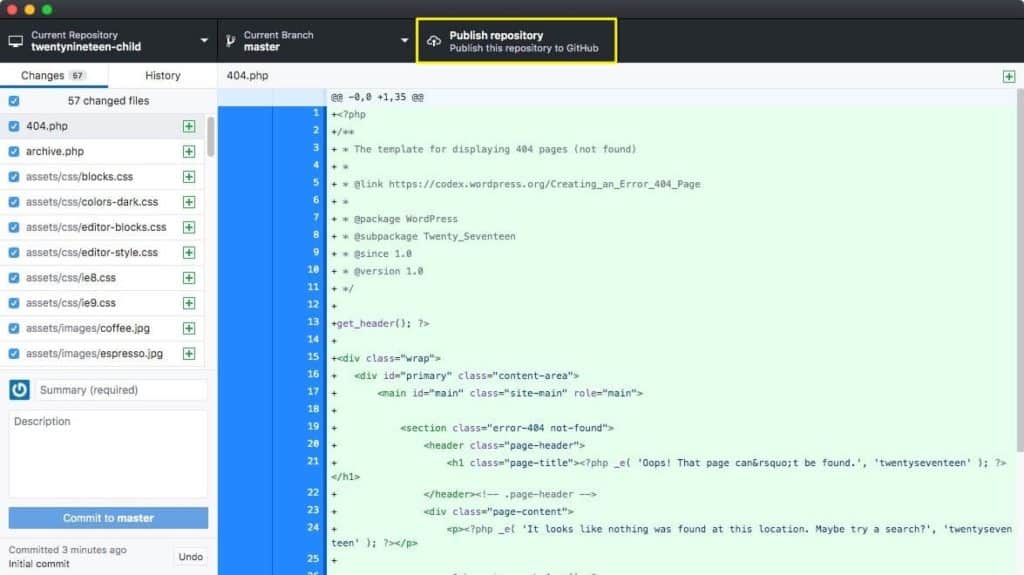Select the assets/css/ie8.css file row
Screen dimensions: 1024x575
pyautogui.click(x=103, y=278)
